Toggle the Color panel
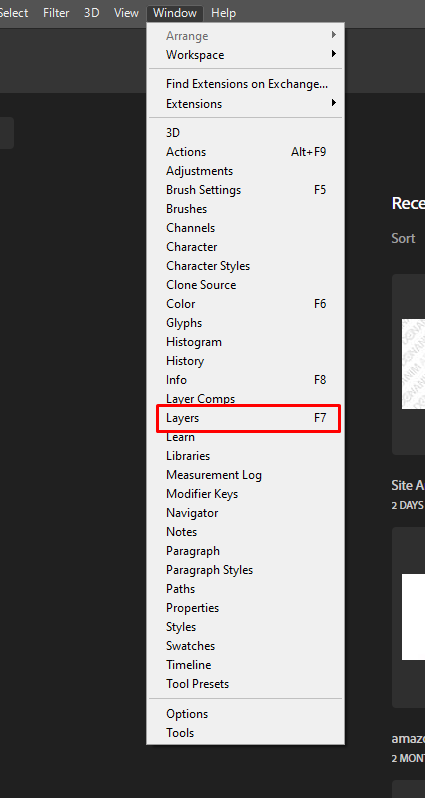 (x=246, y=304)
